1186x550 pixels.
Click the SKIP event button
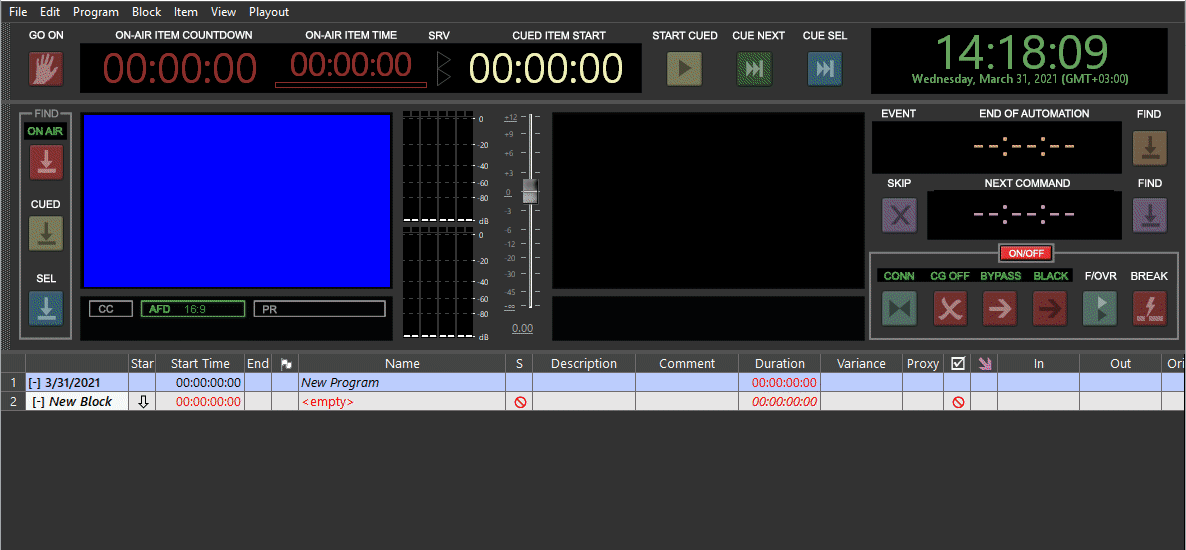click(899, 215)
